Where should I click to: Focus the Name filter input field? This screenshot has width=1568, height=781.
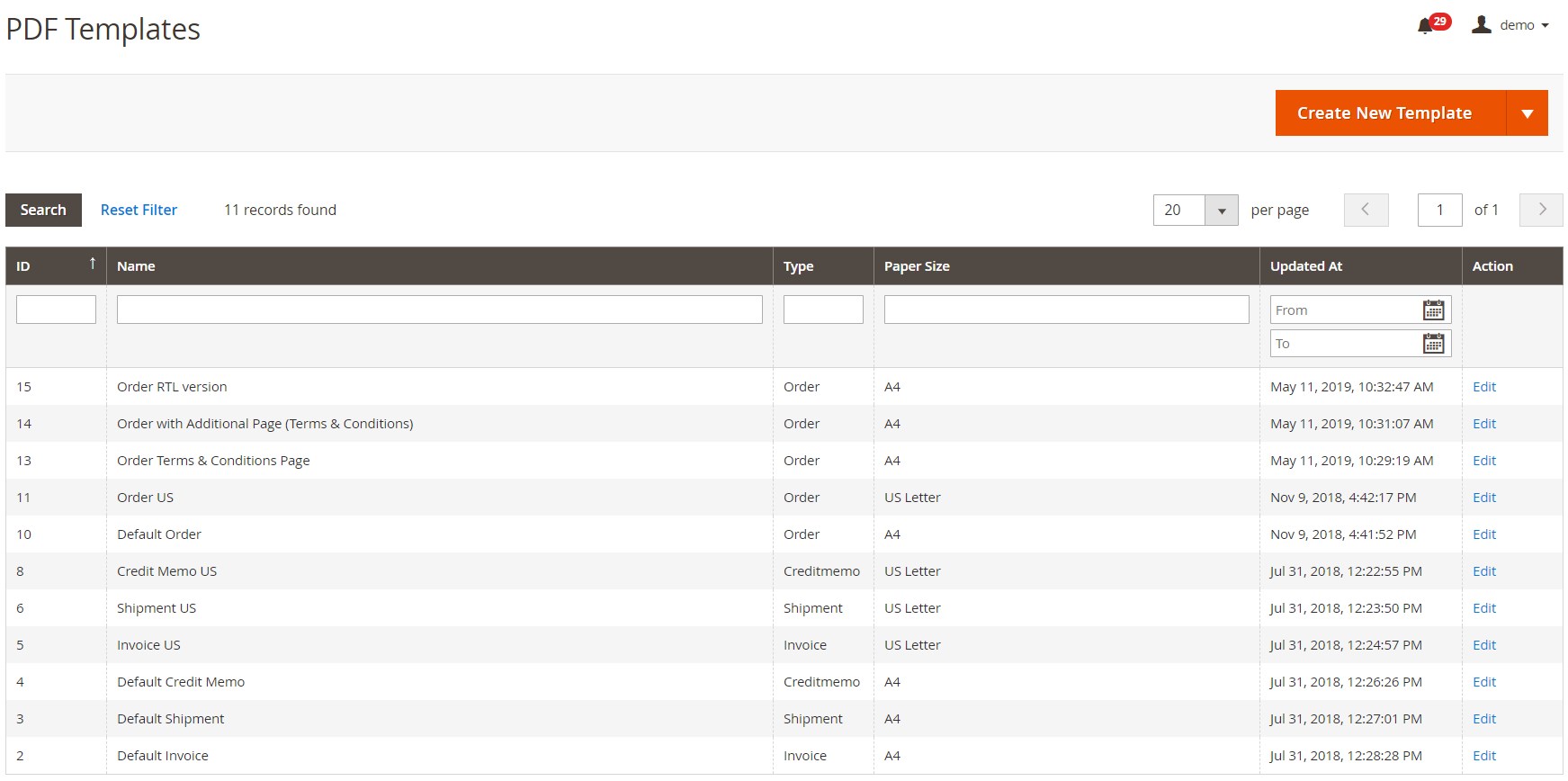[439, 310]
